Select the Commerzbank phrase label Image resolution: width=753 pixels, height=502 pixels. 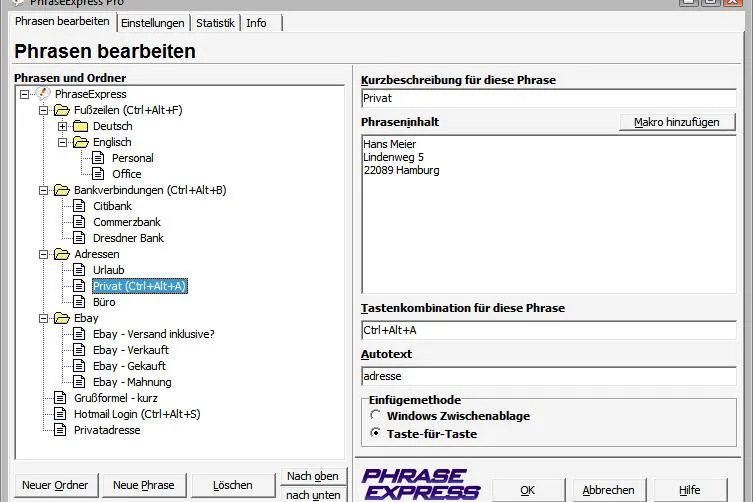tap(127, 222)
